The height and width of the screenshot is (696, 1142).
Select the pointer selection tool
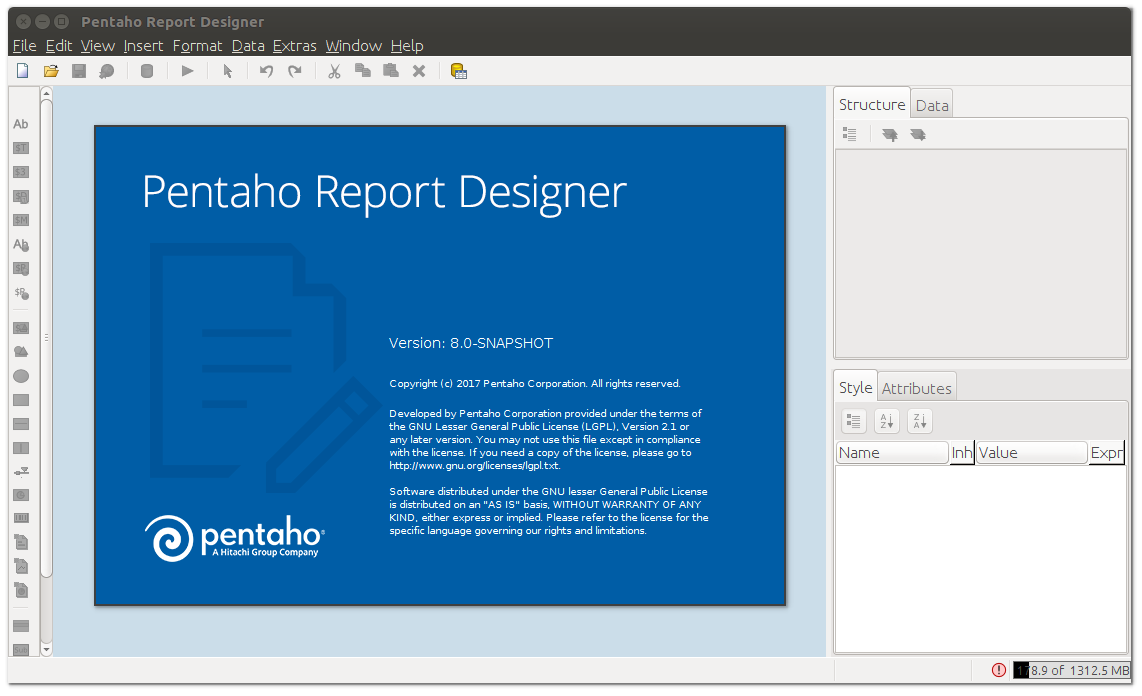click(x=227, y=71)
